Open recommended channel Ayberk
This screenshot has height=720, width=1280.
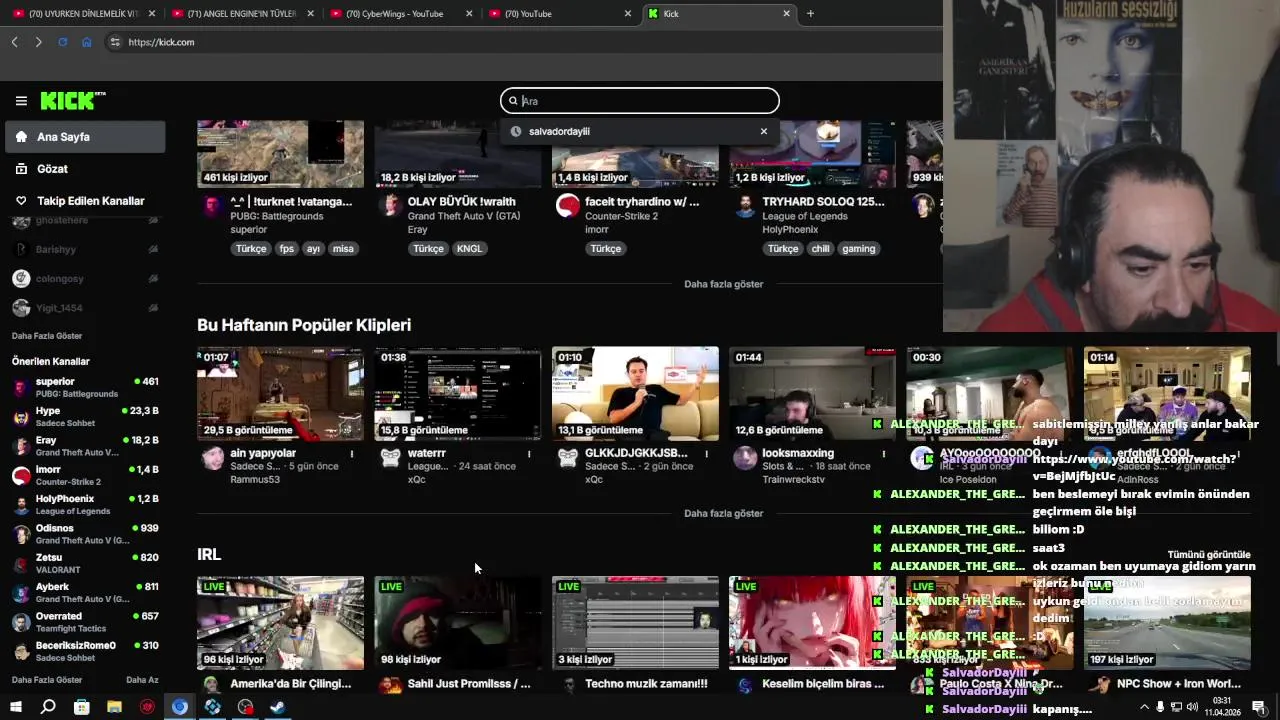click(85, 592)
